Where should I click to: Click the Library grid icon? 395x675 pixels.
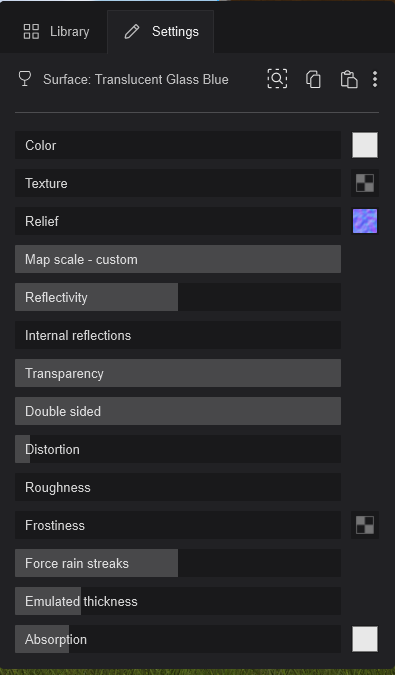tap(31, 31)
